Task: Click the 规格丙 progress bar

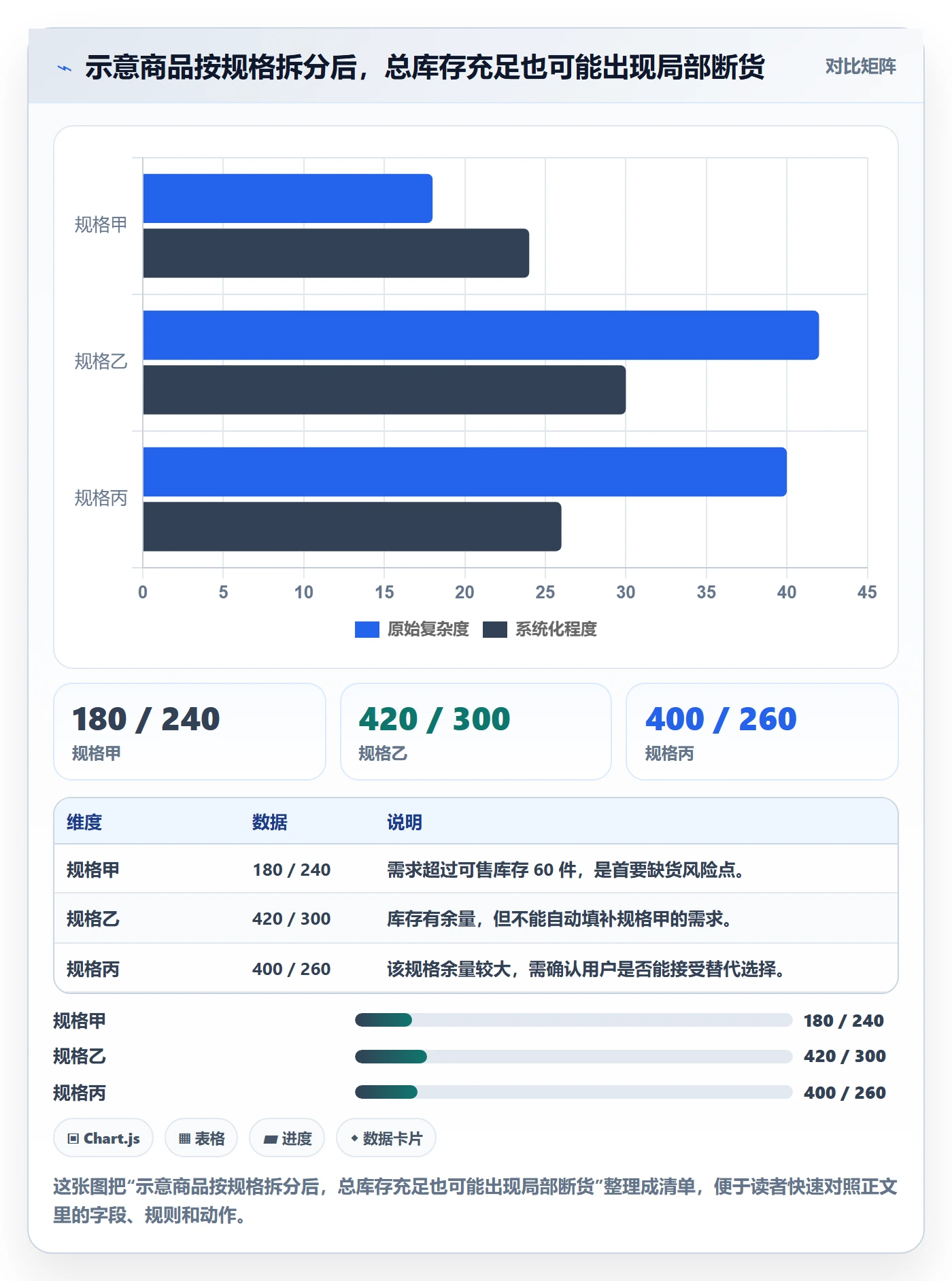Action: tap(573, 1092)
